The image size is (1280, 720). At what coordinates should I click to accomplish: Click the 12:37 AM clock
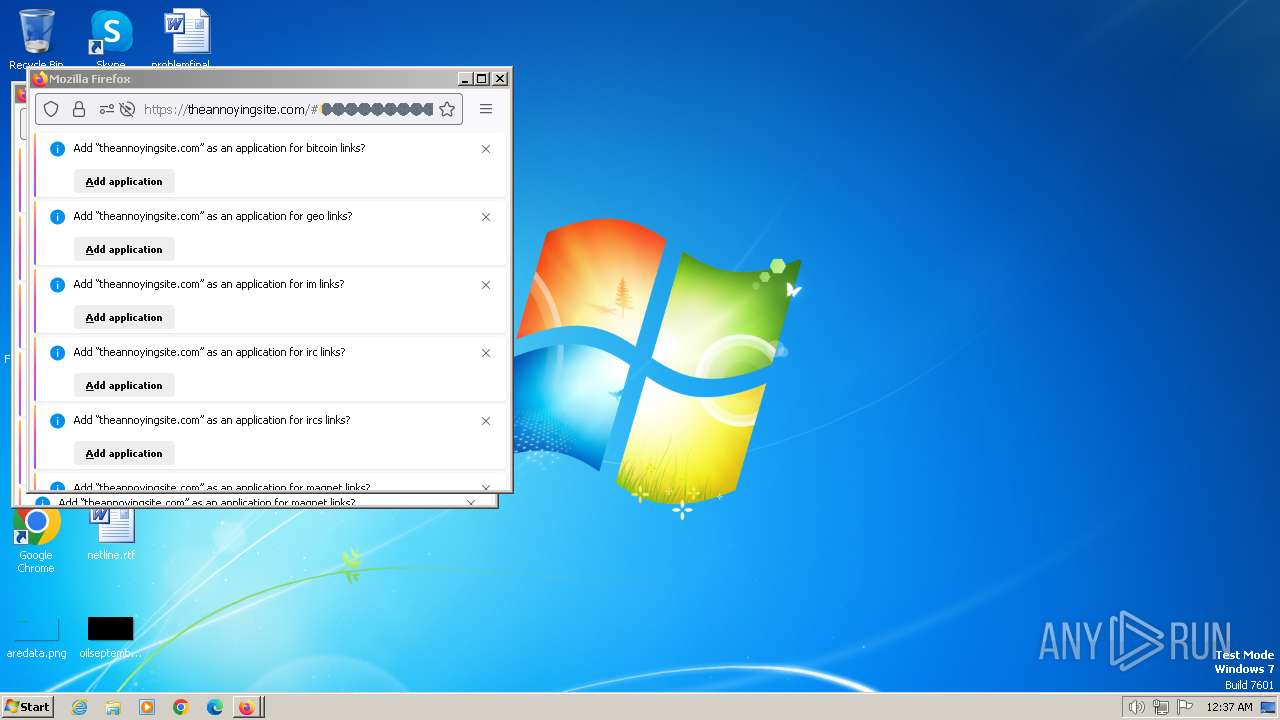pyautogui.click(x=1229, y=707)
